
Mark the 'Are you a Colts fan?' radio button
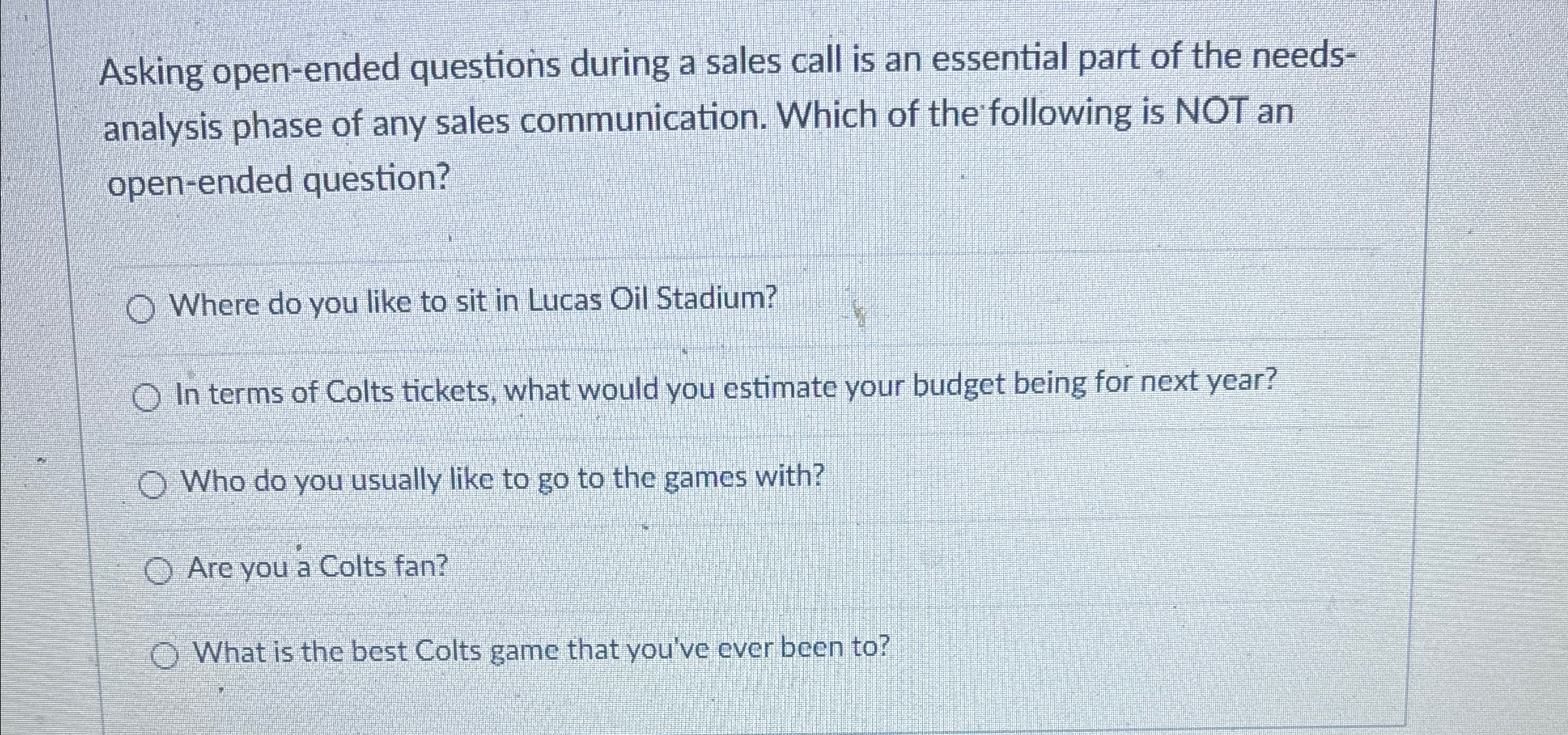[x=158, y=571]
